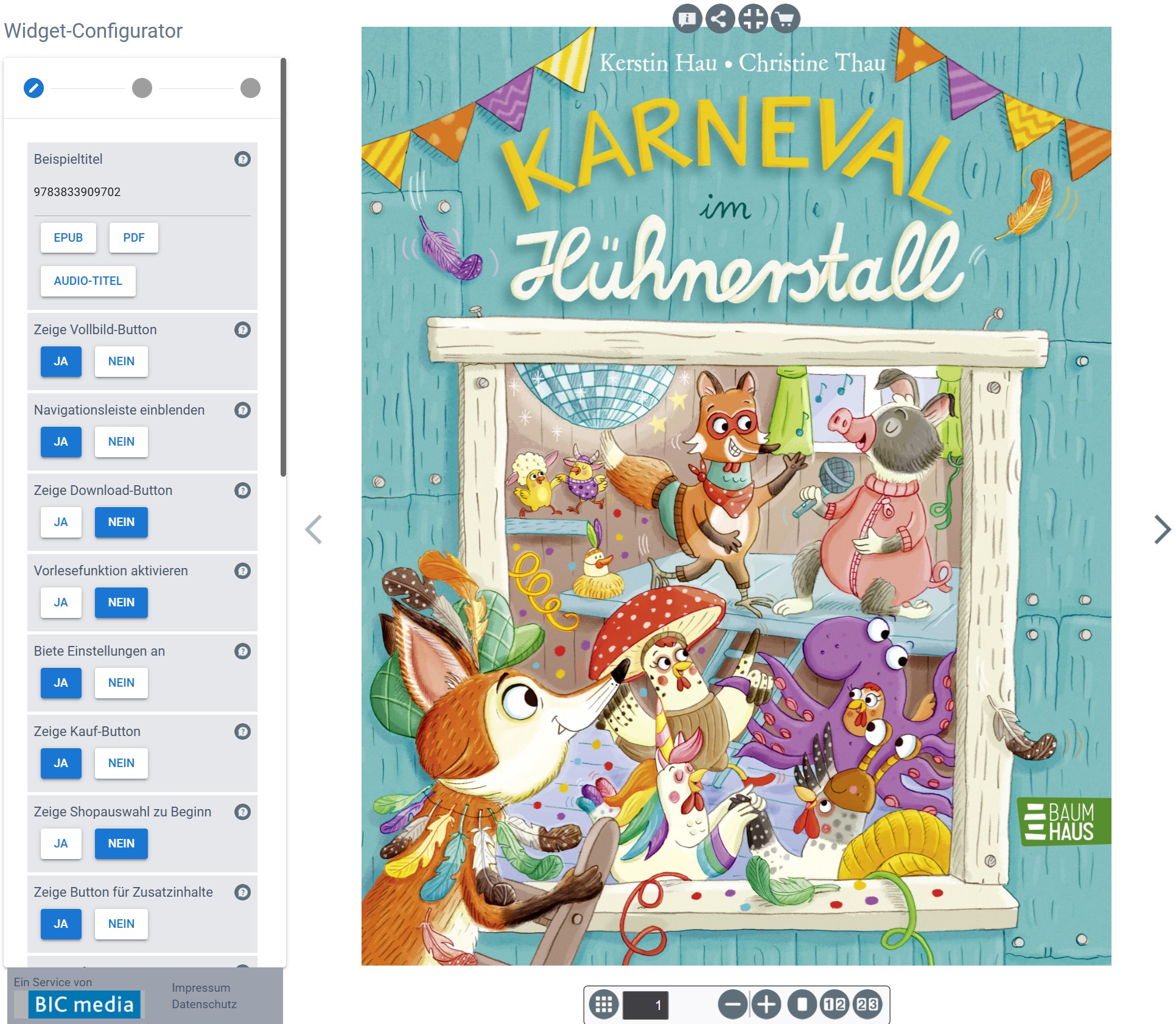Open the page thumbnail grid overview
The height and width of the screenshot is (1024, 1176).
pos(604,1005)
